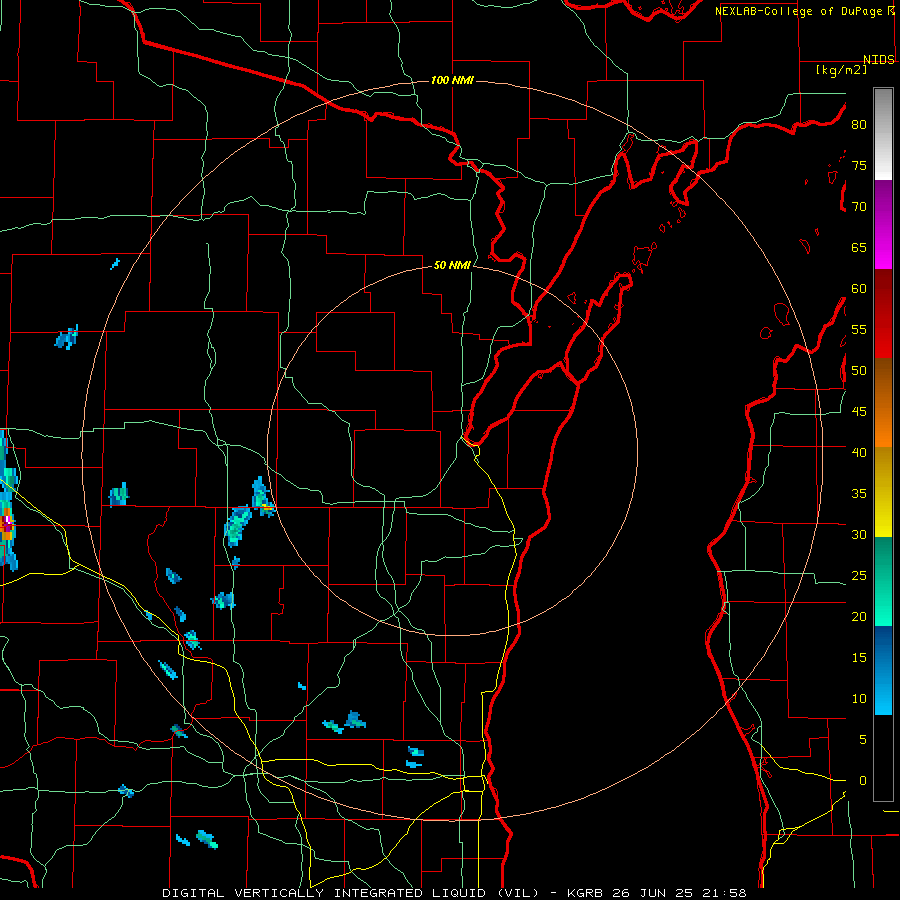
Task: Click the legend value 40
Action: 859,453
